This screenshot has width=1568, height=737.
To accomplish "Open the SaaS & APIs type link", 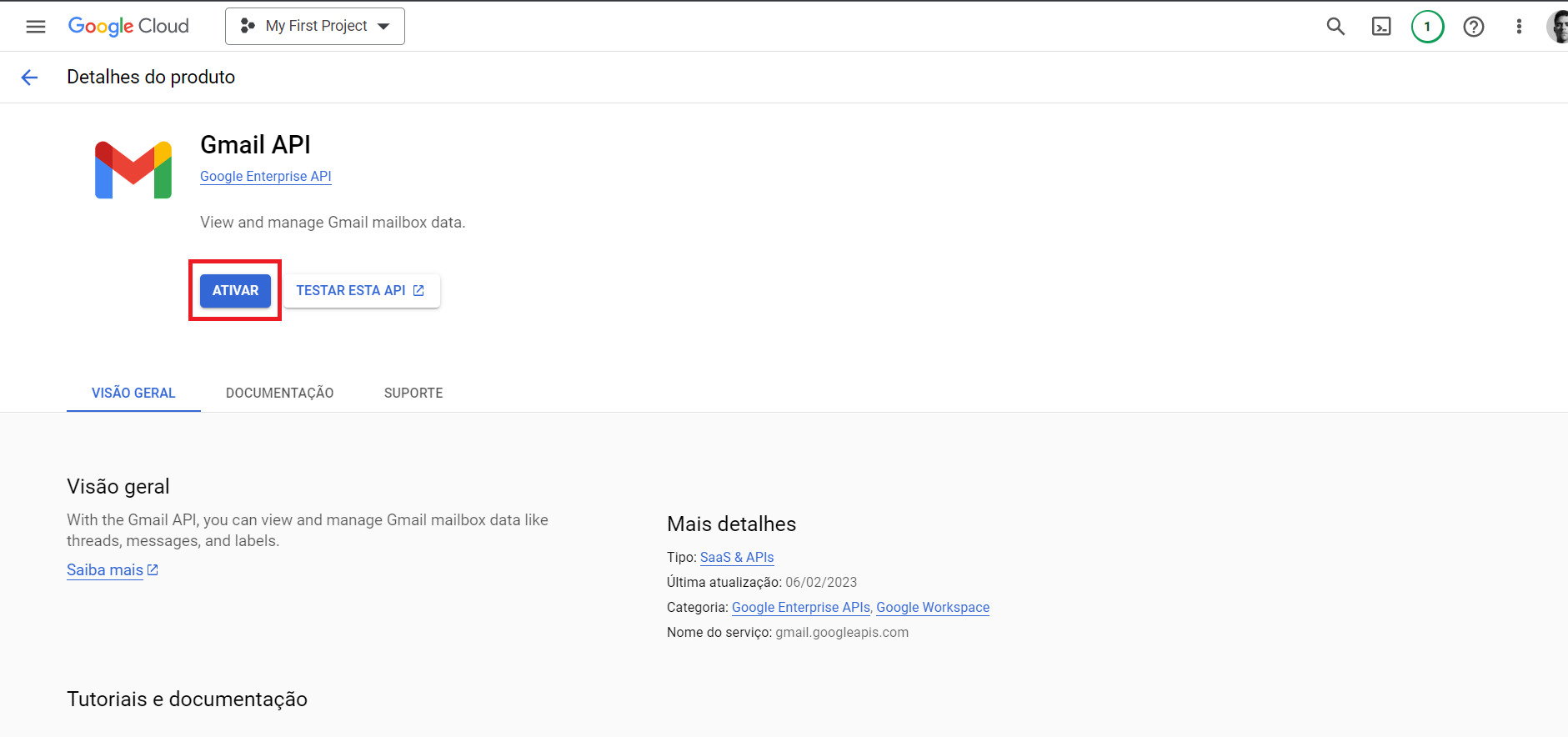I will [x=736, y=558].
